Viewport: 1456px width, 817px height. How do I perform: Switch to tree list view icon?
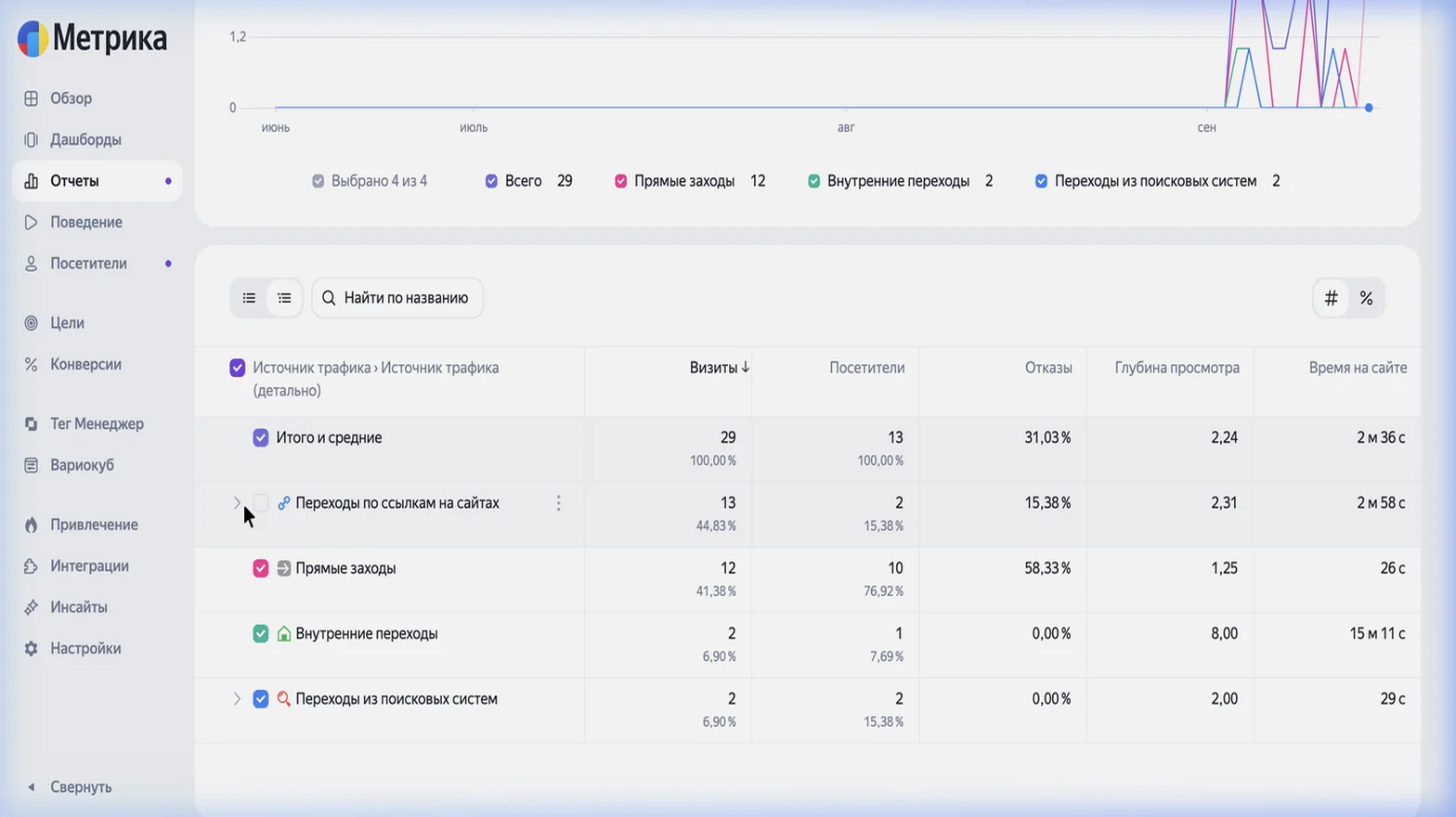click(284, 298)
